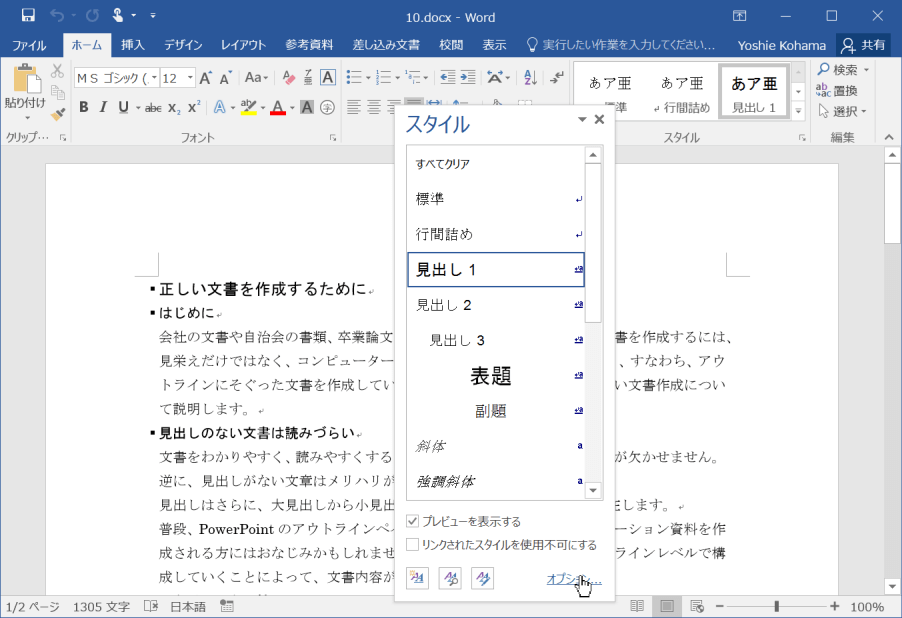Apply Italic formatting
This screenshot has height=618, width=902.
pos(103,107)
